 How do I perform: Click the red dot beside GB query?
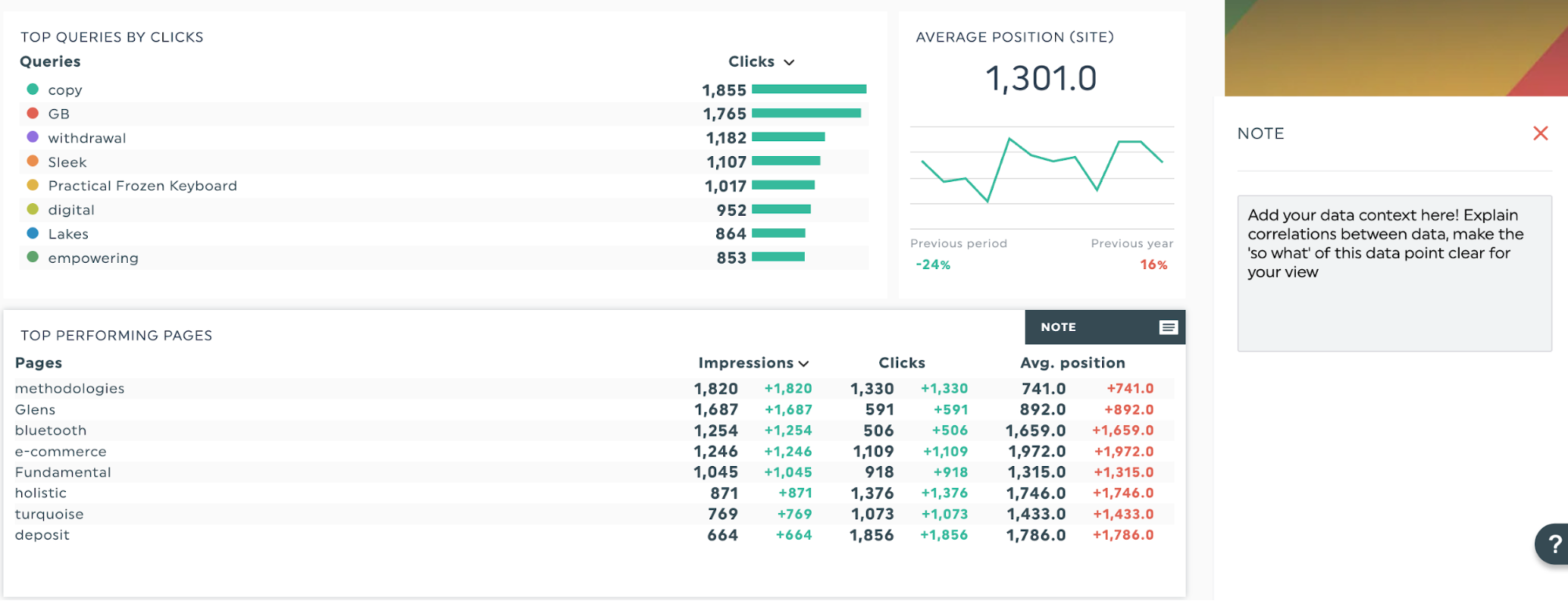(x=33, y=113)
